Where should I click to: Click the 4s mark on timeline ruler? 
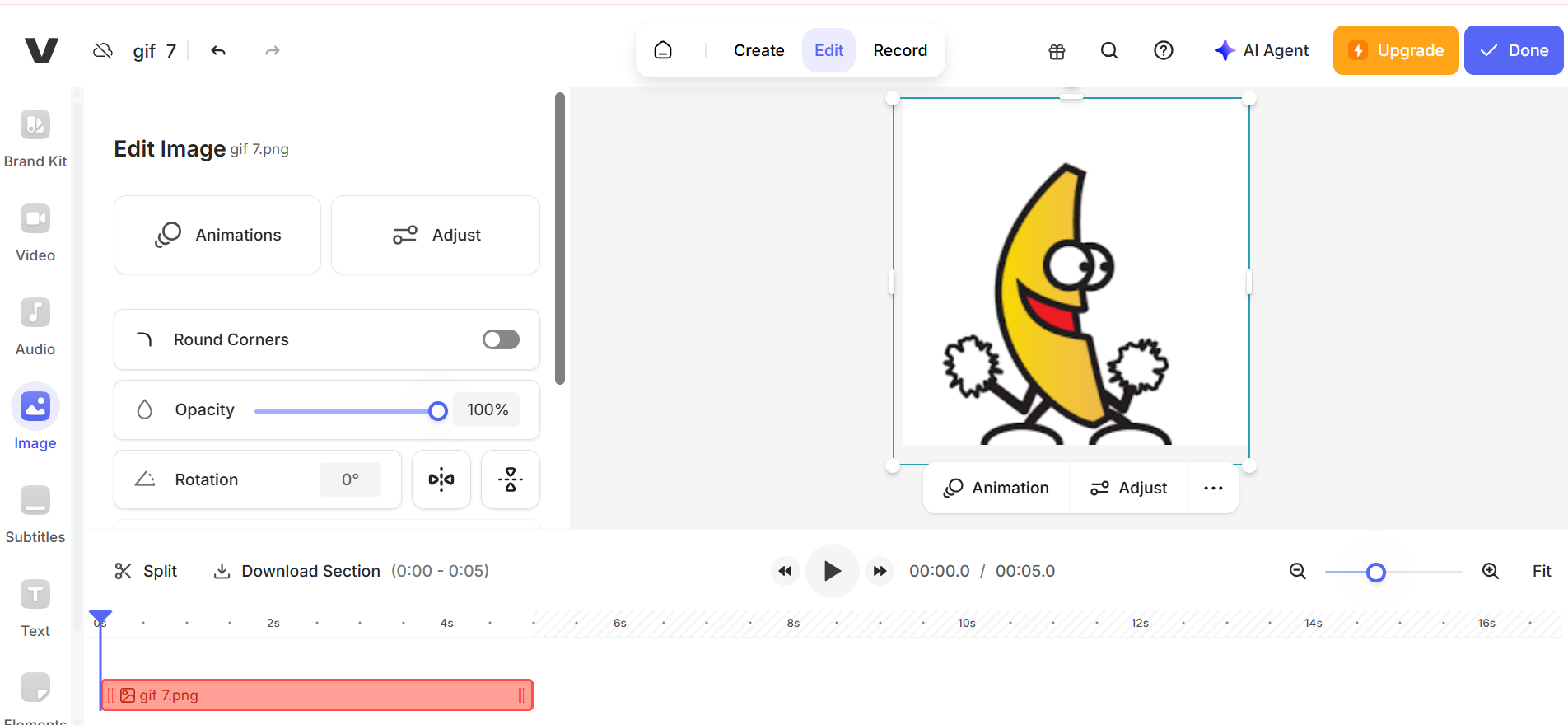(446, 623)
